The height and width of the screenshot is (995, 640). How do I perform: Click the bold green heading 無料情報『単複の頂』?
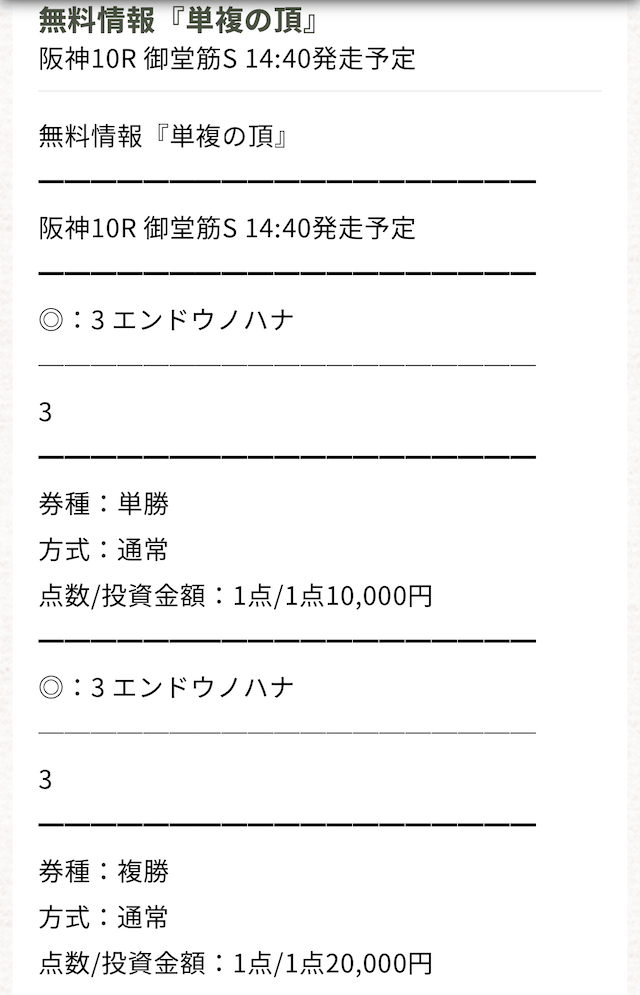pos(178,20)
